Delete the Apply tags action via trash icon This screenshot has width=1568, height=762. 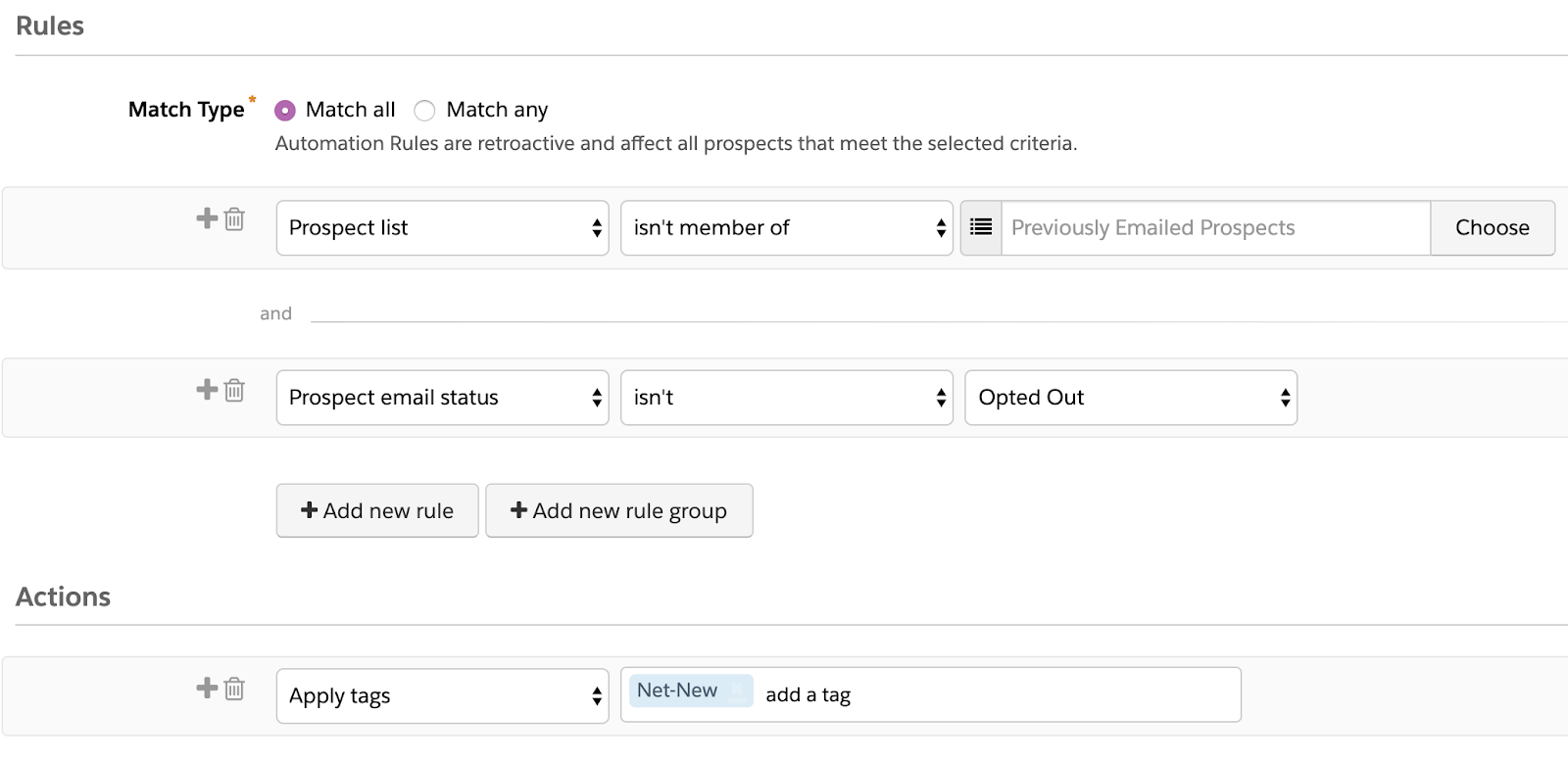(x=234, y=689)
